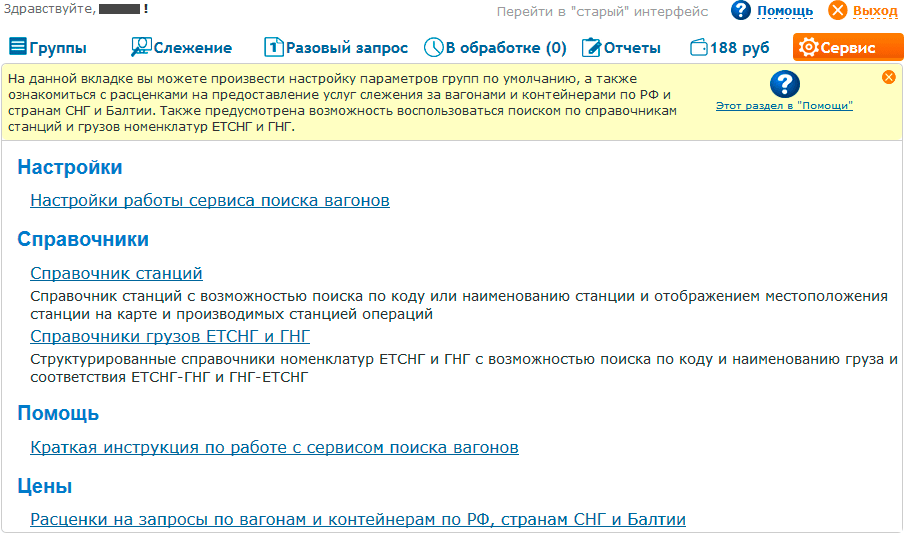Click the orange X exit icon
The width and height of the screenshot is (908, 538).
pos(838,11)
